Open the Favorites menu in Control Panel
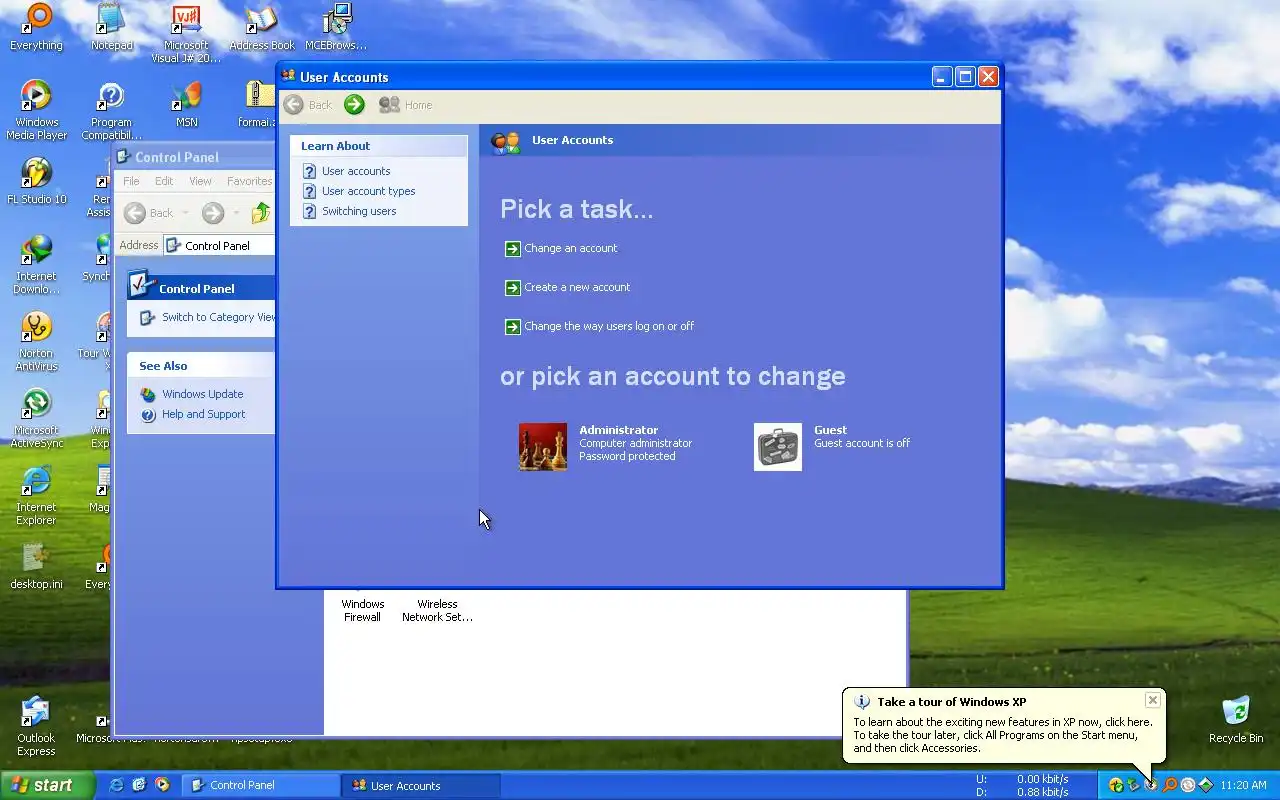Screen dimensions: 1280x800 [249, 181]
